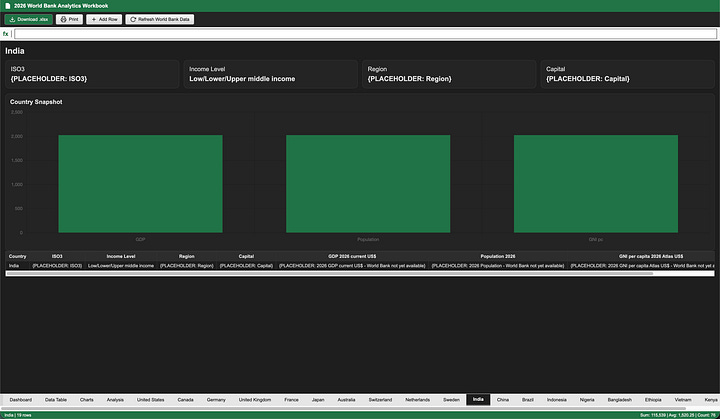Click the table's horizontal scrollbar
This screenshot has width=720, height=419.
coord(329,273)
